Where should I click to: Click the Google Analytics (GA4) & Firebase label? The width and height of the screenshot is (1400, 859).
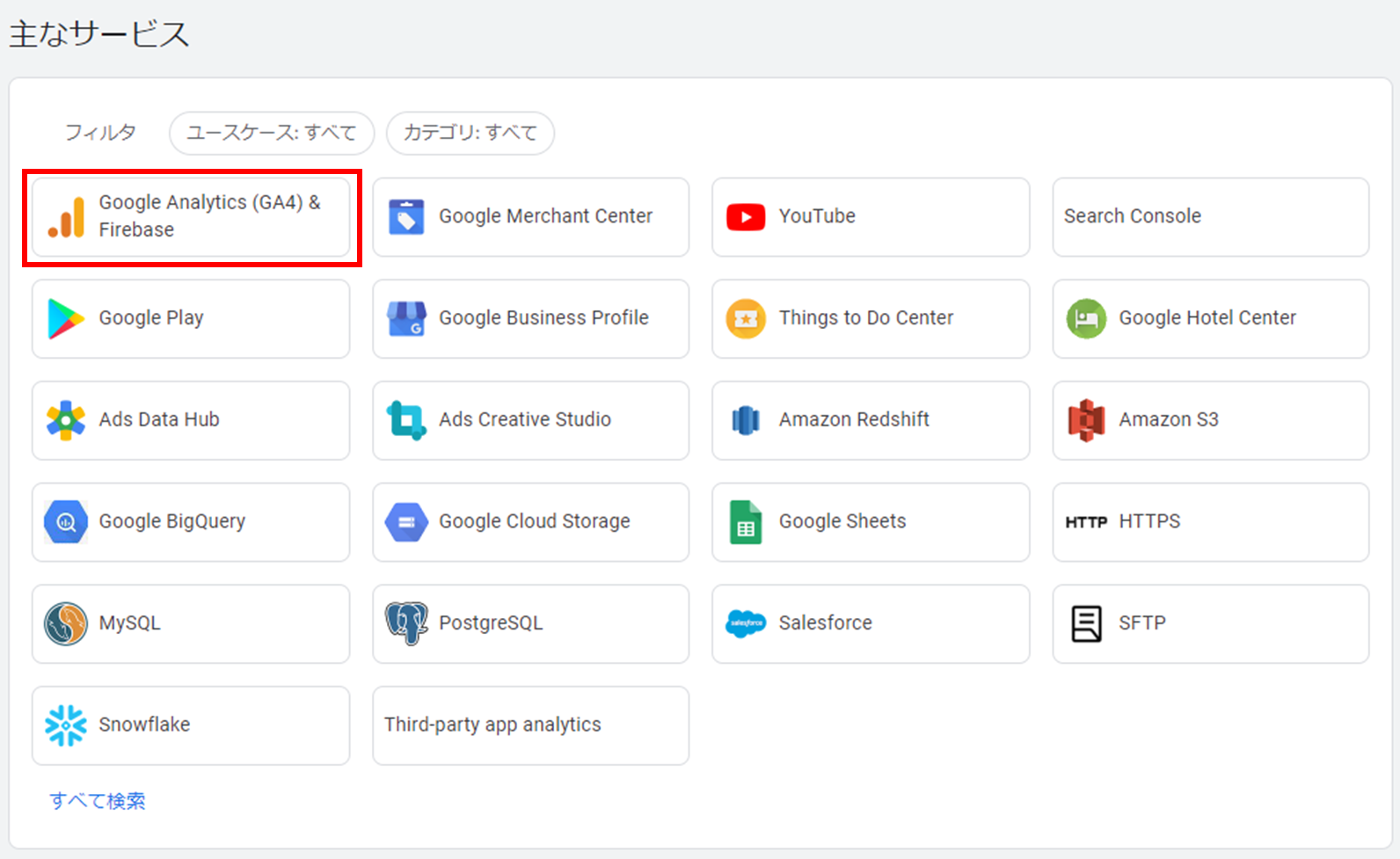(209, 216)
